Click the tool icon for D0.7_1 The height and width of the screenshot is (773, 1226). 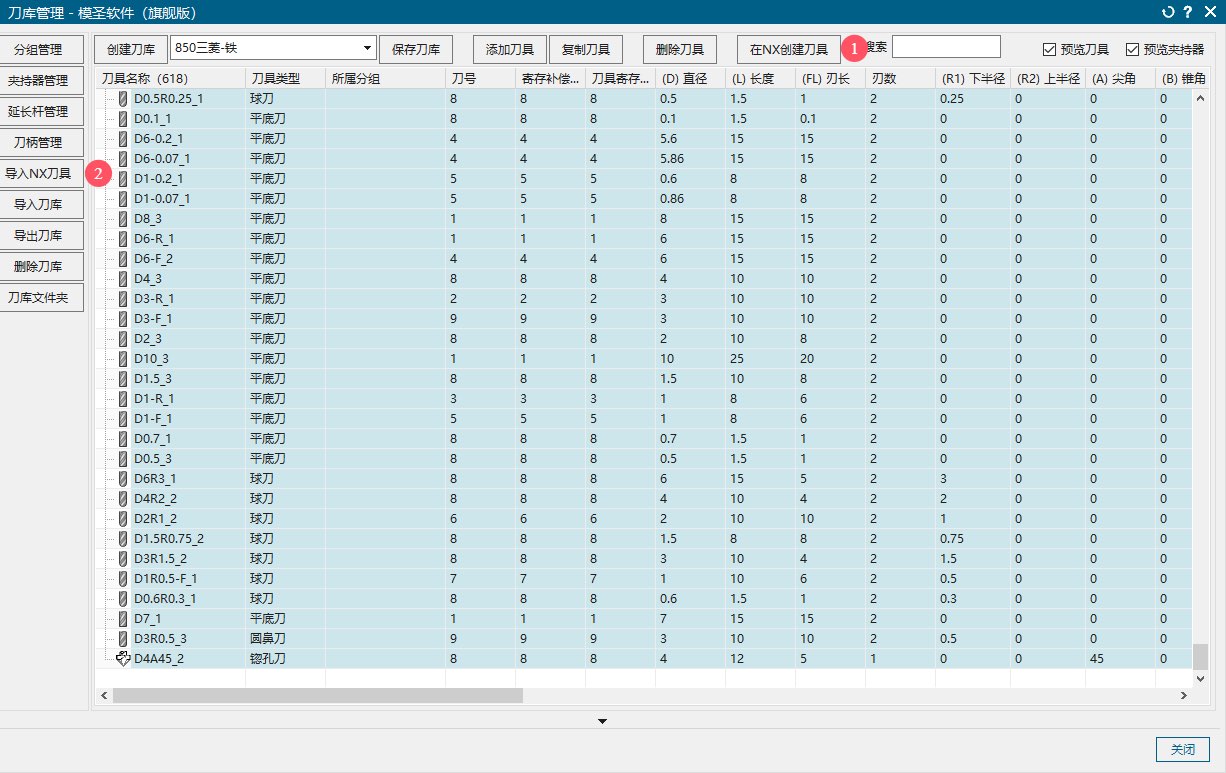coord(123,438)
